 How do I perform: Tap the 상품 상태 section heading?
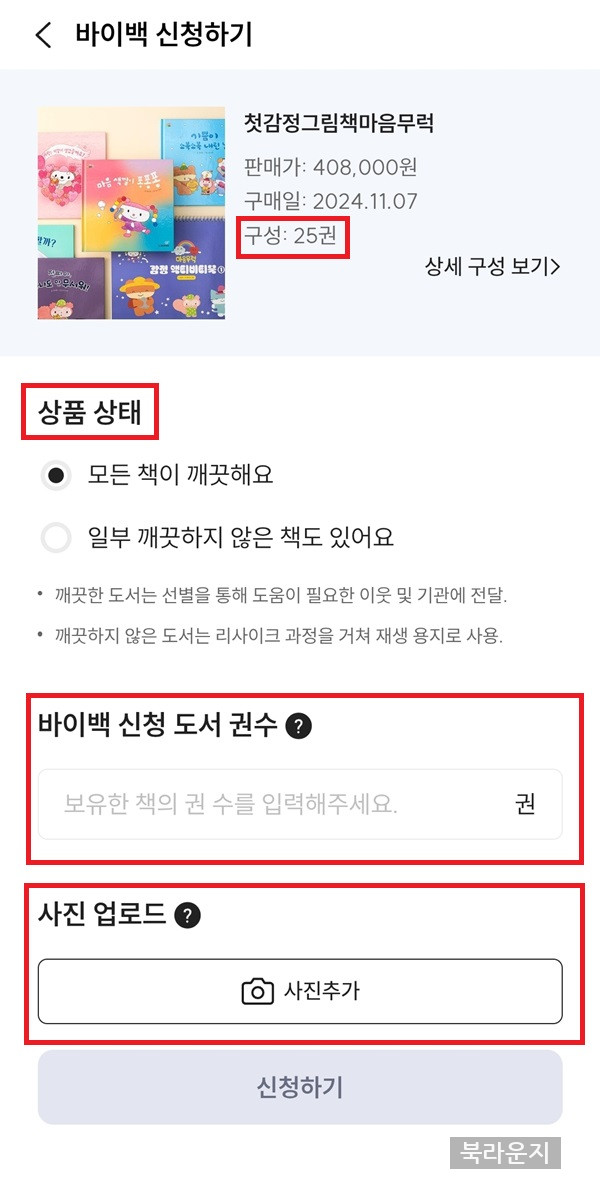pos(89,412)
